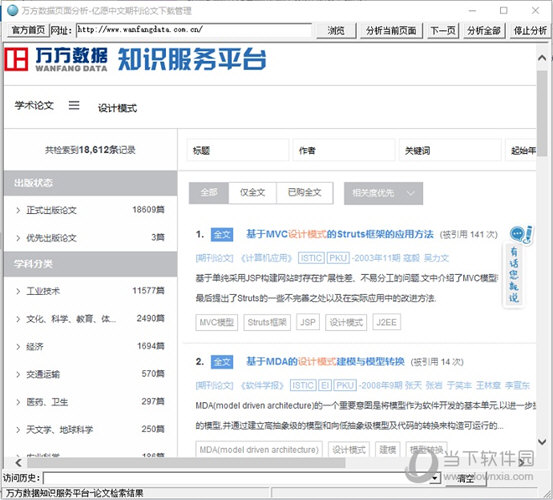Select the 仅全文 tab

(253, 193)
